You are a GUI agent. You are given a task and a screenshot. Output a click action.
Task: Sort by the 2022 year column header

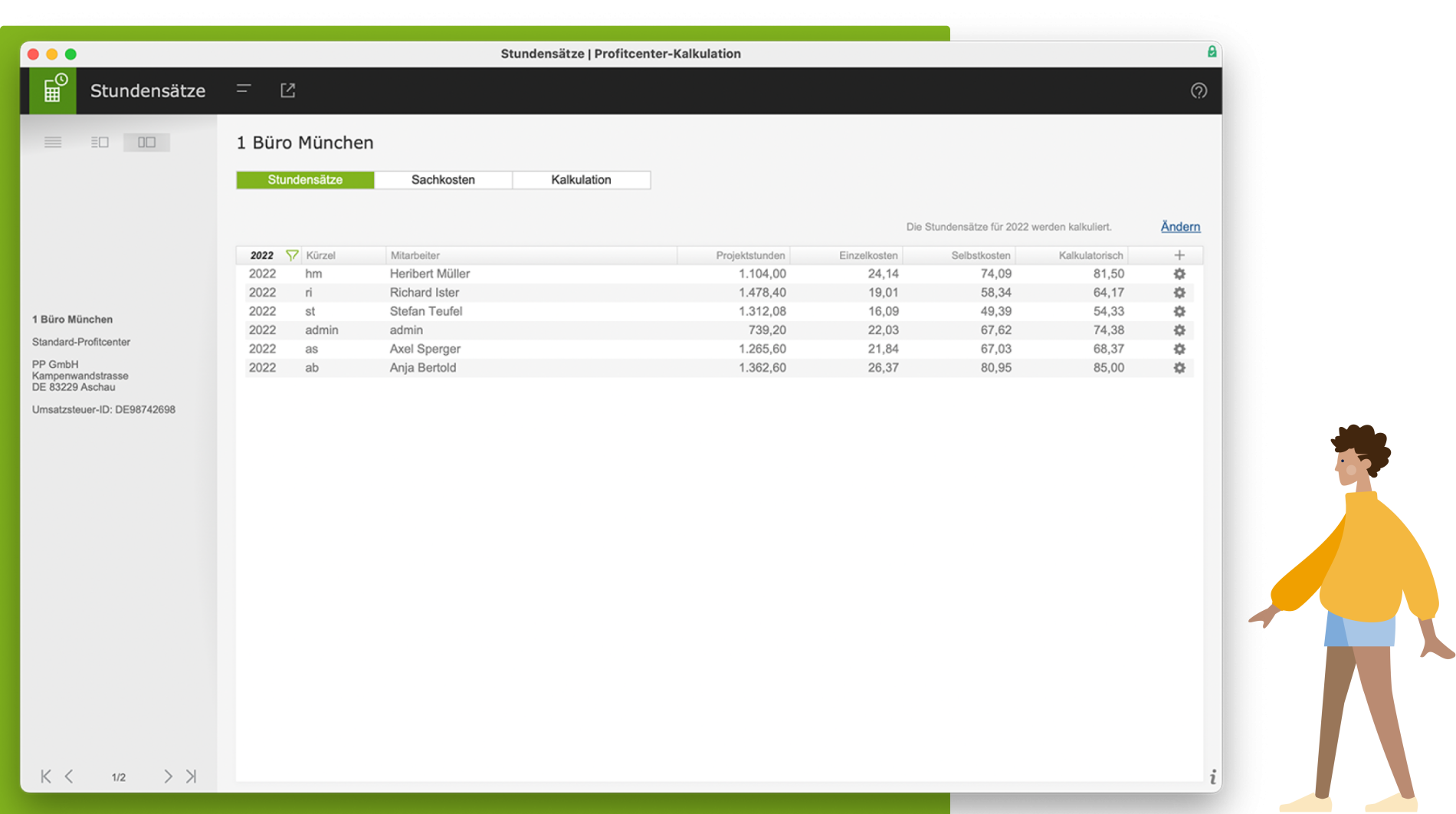[x=261, y=255]
